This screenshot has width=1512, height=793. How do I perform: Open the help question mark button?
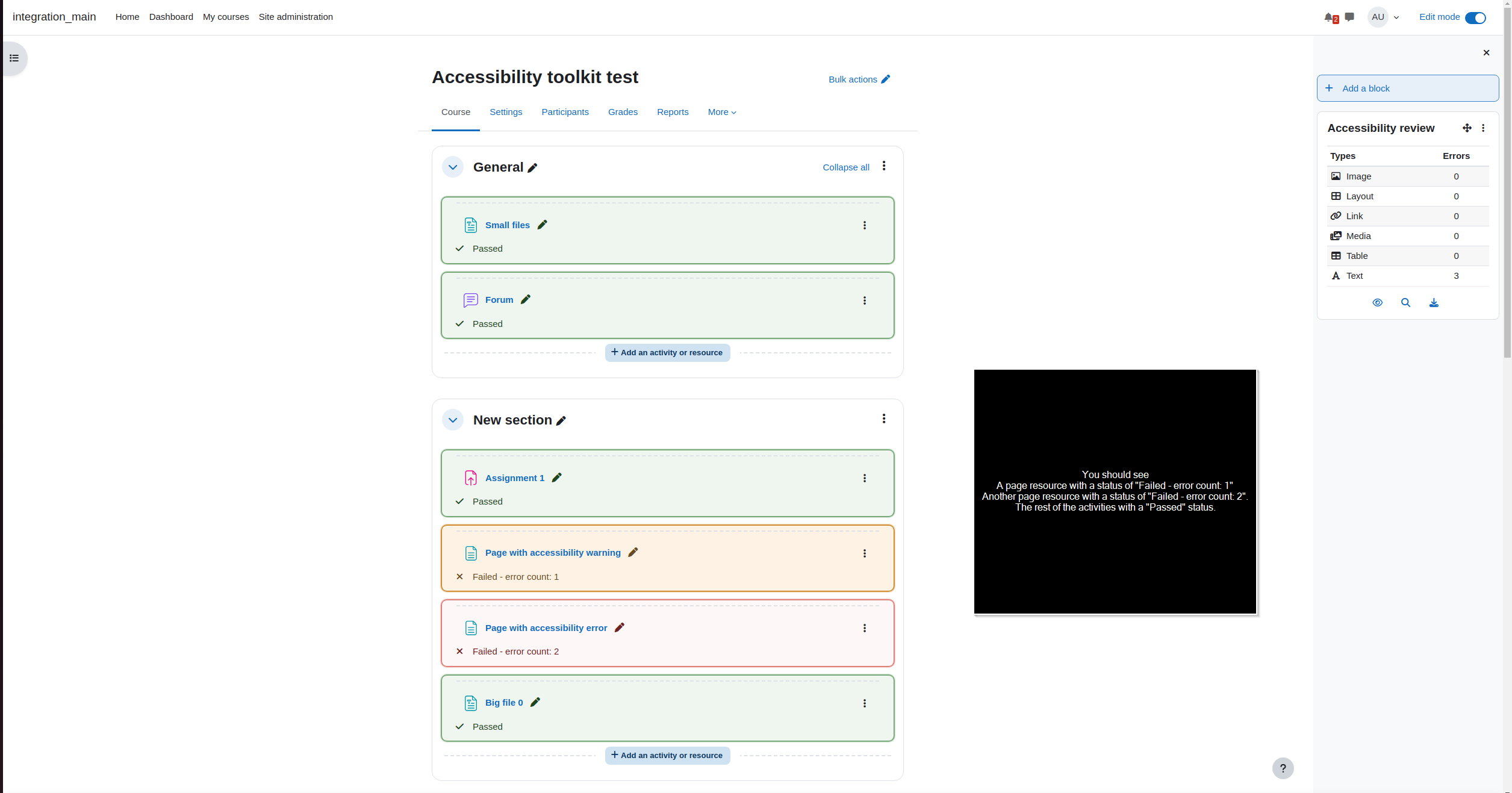[1283, 768]
